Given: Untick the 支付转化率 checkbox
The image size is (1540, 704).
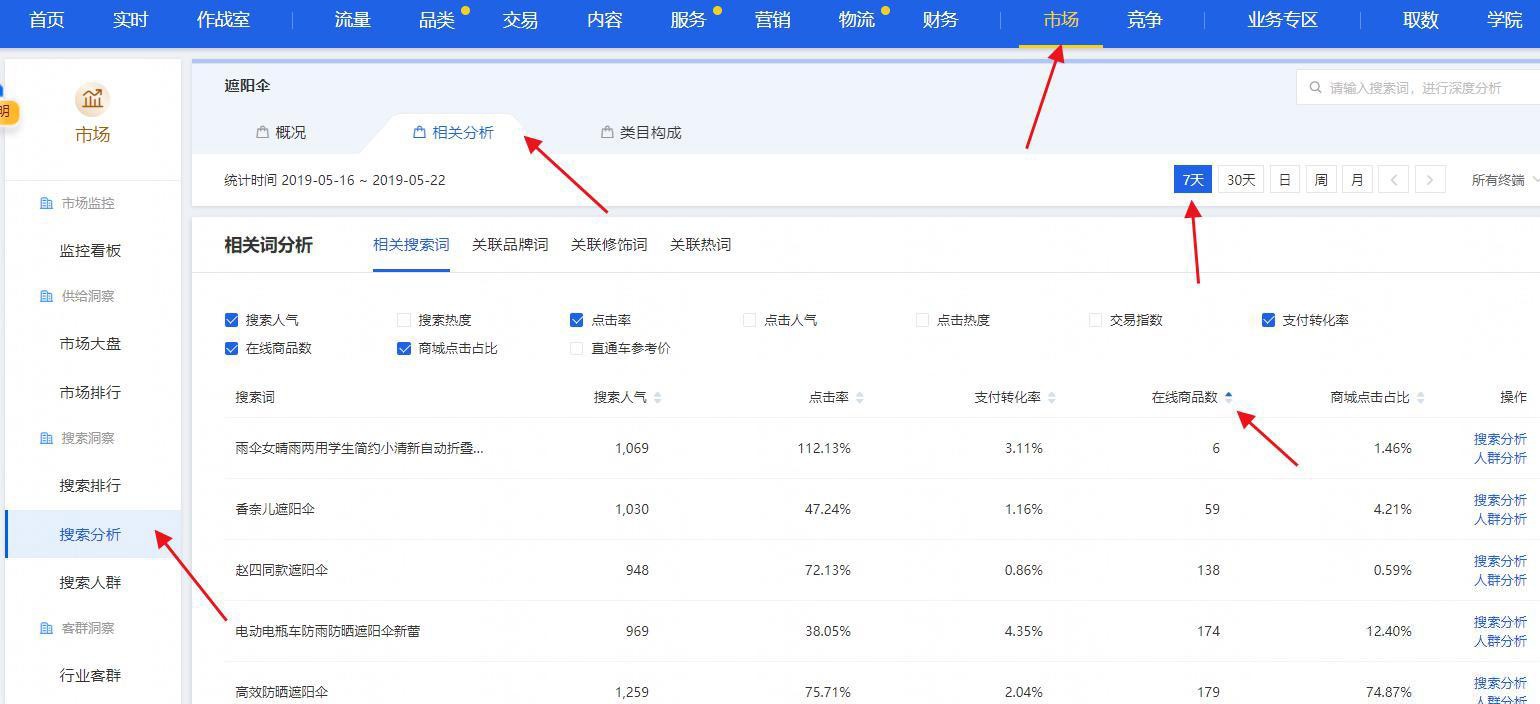Looking at the screenshot, I should tap(1268, 320).
